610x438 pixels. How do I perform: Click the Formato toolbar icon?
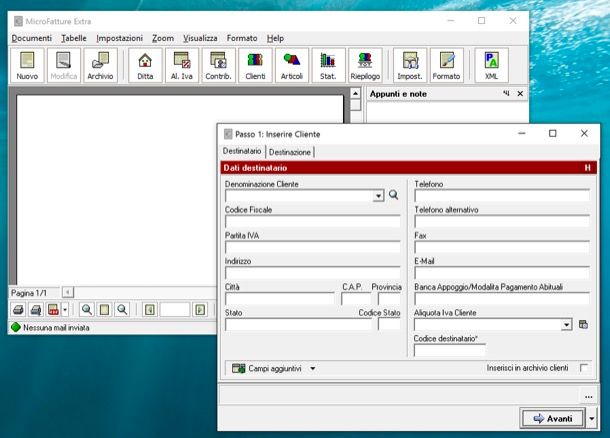446,65
